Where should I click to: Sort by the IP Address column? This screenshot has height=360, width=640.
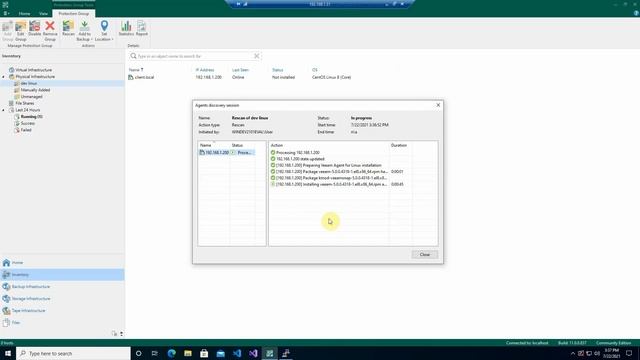[x=204, y=70]
